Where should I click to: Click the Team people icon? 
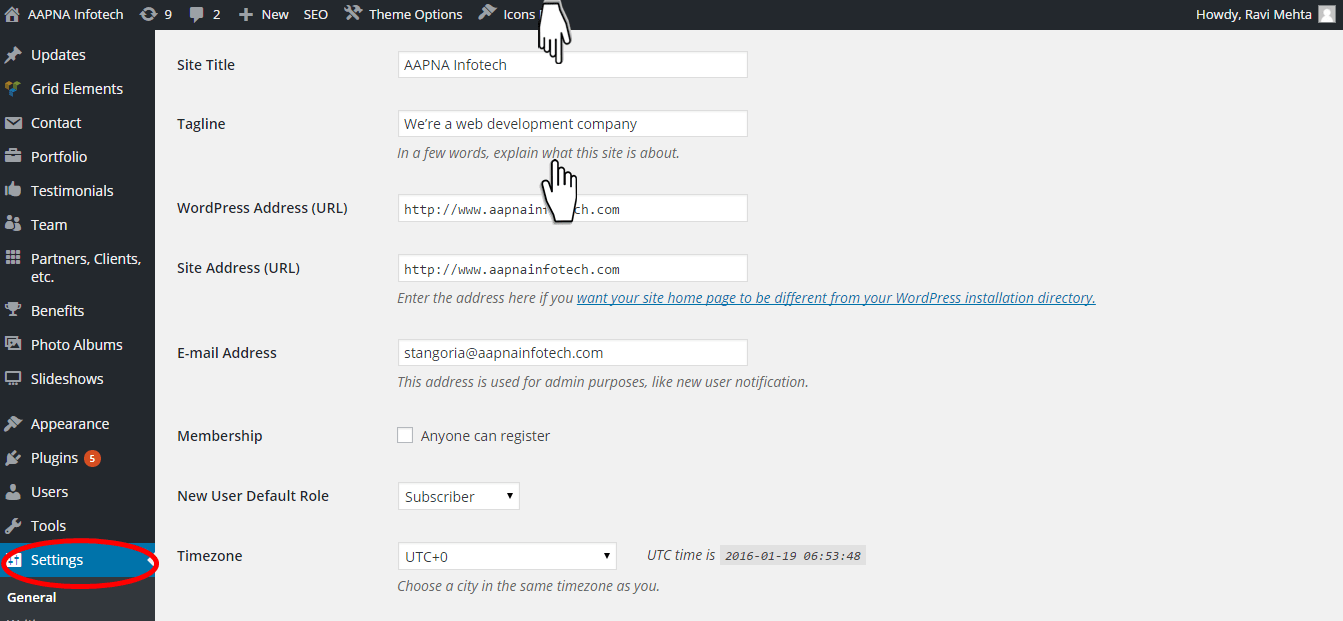tap(13, 224)
